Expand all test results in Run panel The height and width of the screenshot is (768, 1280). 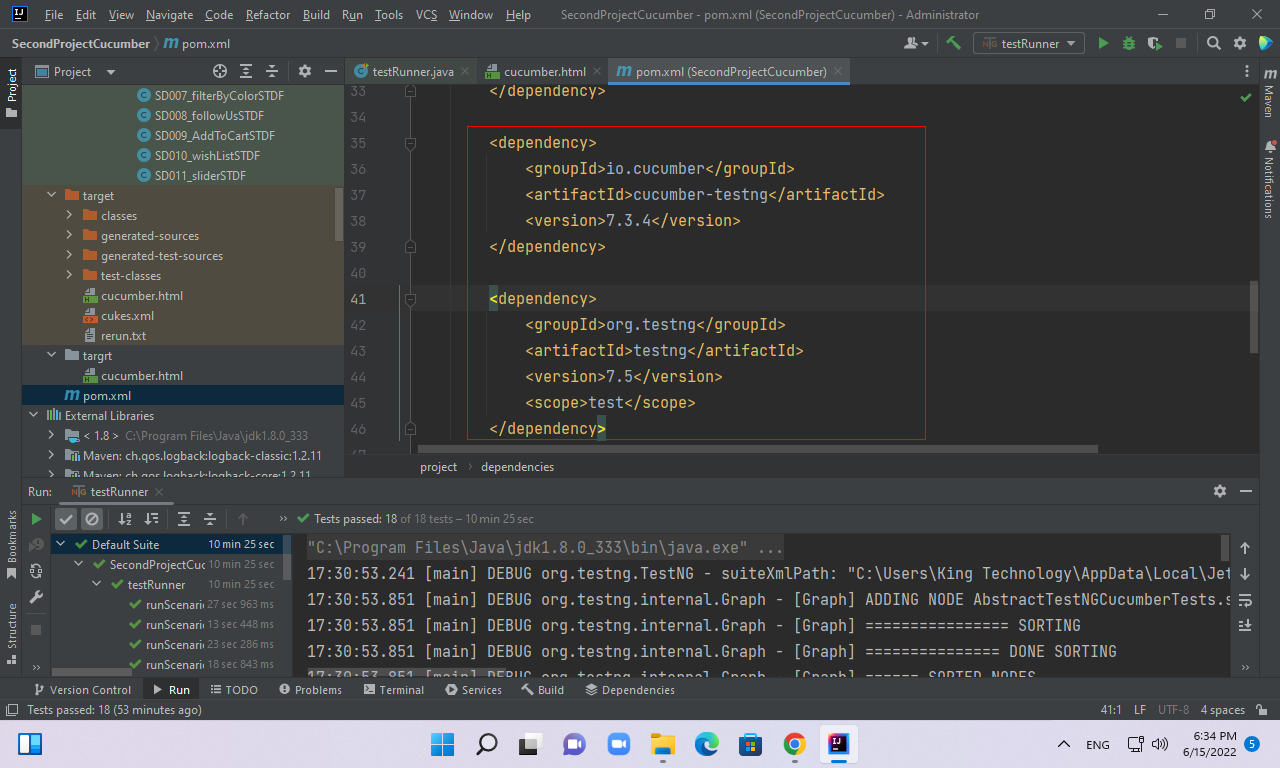pos(184,519)
